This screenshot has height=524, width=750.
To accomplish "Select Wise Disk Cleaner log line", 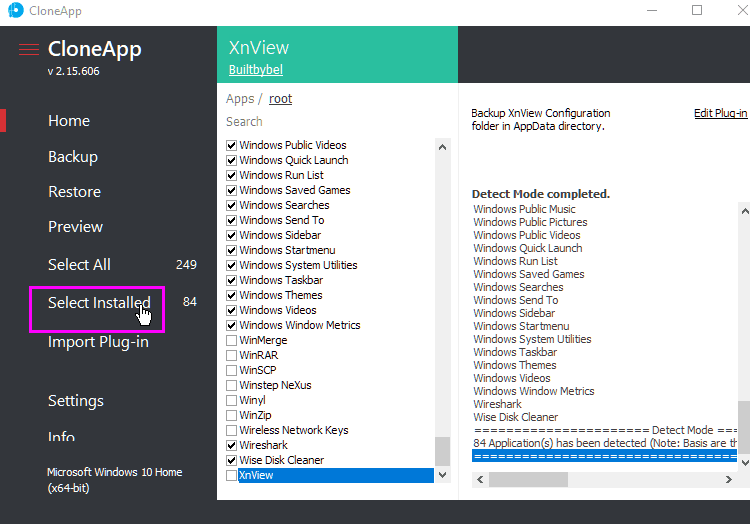I will (516, 417).
